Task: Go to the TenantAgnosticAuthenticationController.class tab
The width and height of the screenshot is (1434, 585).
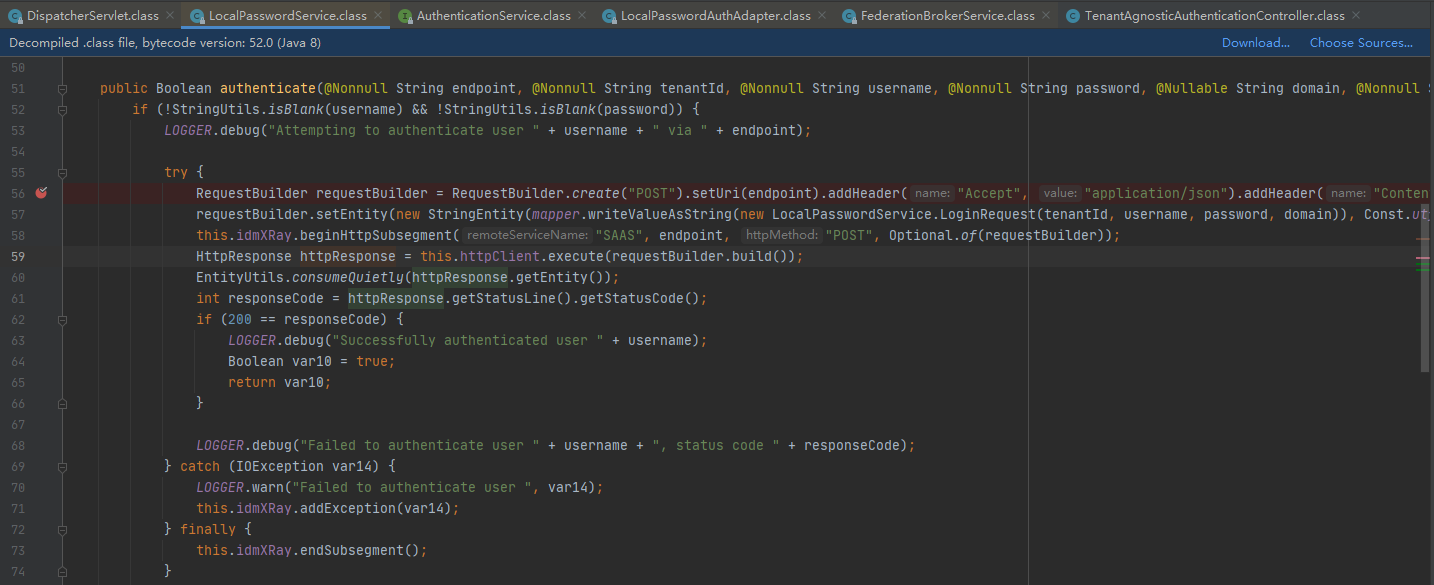Action: click(1213, 16)
